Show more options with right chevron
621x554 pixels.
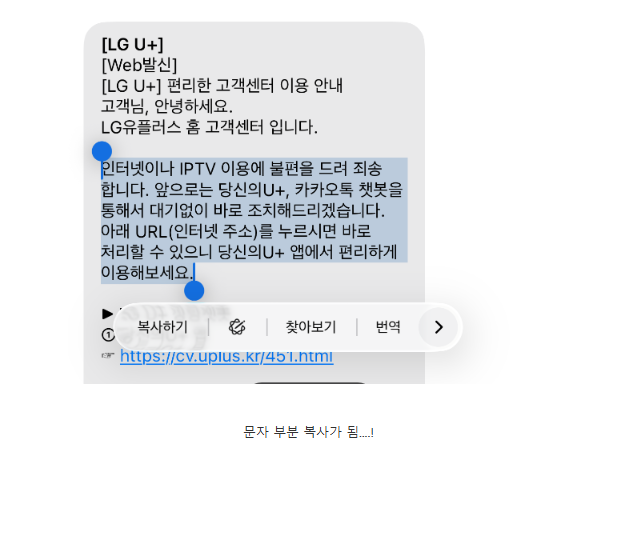(438, 327)
